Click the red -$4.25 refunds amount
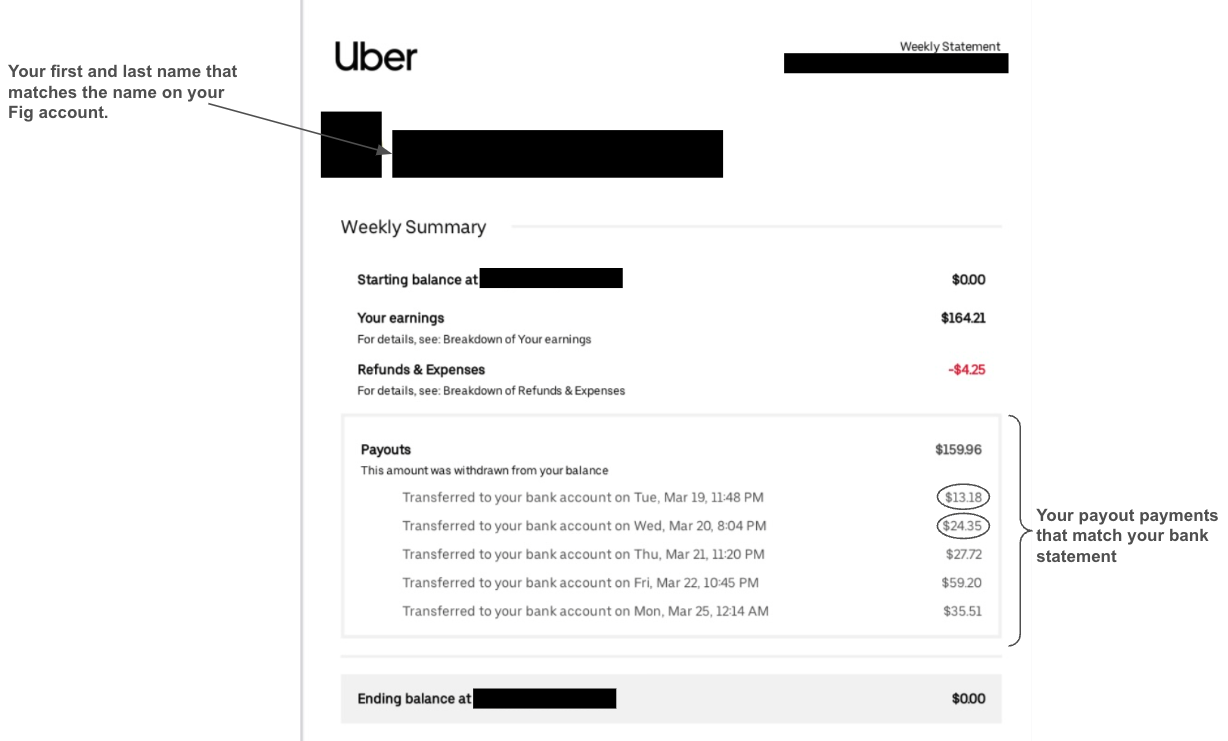 point(966,369)
